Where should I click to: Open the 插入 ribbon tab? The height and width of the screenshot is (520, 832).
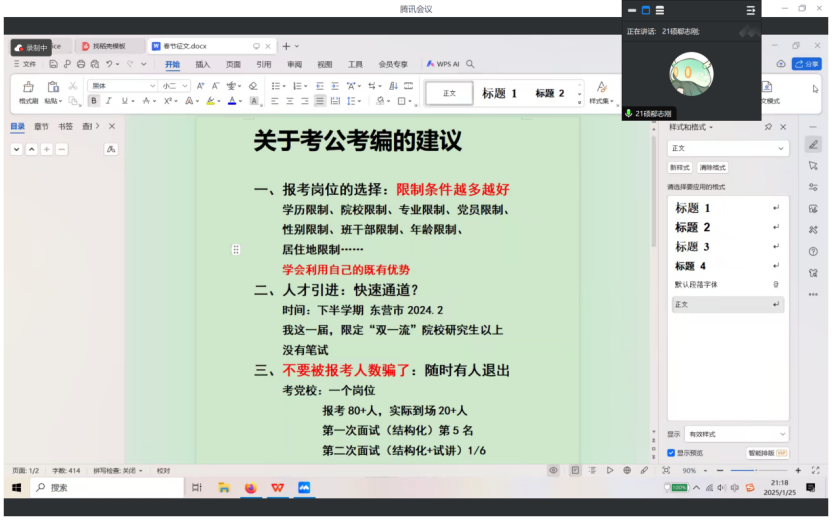(x=203, y=64)
